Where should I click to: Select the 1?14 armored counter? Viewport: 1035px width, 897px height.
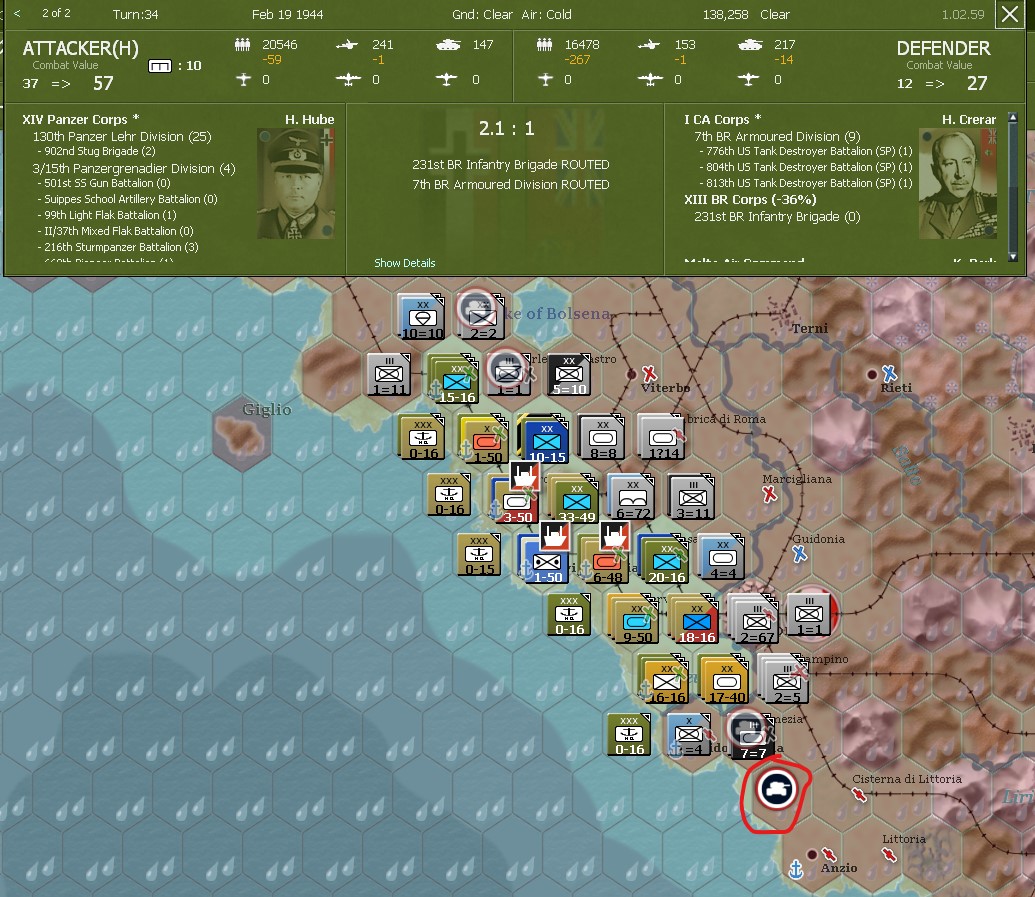[662, 437]
